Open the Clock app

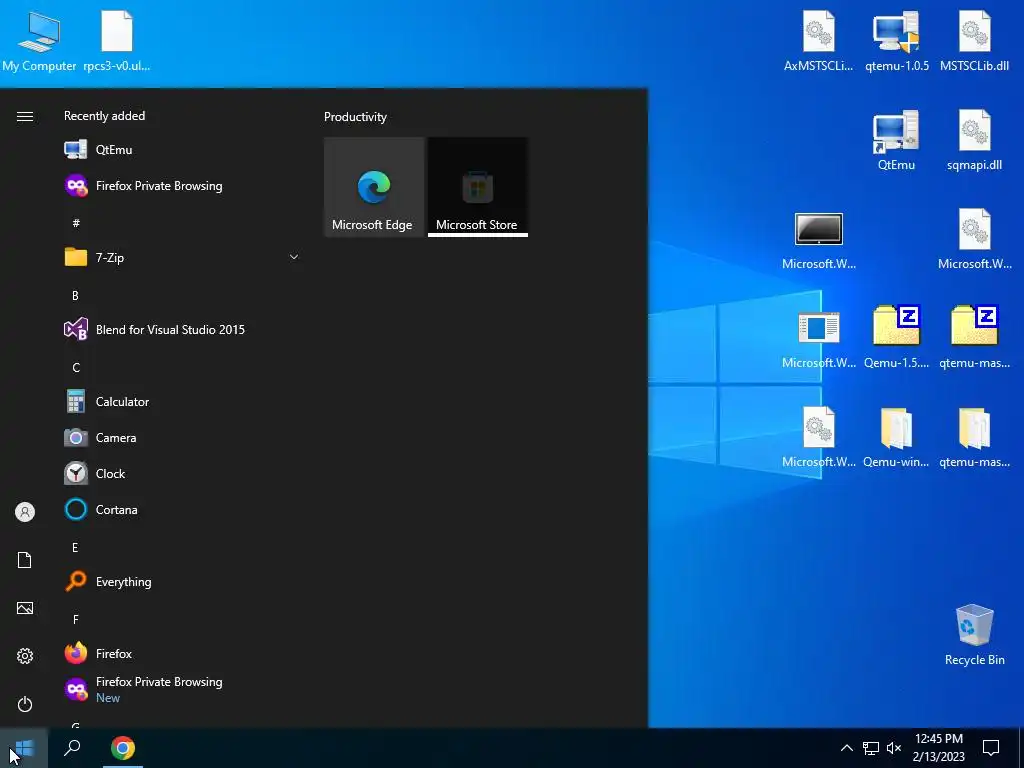182,473
